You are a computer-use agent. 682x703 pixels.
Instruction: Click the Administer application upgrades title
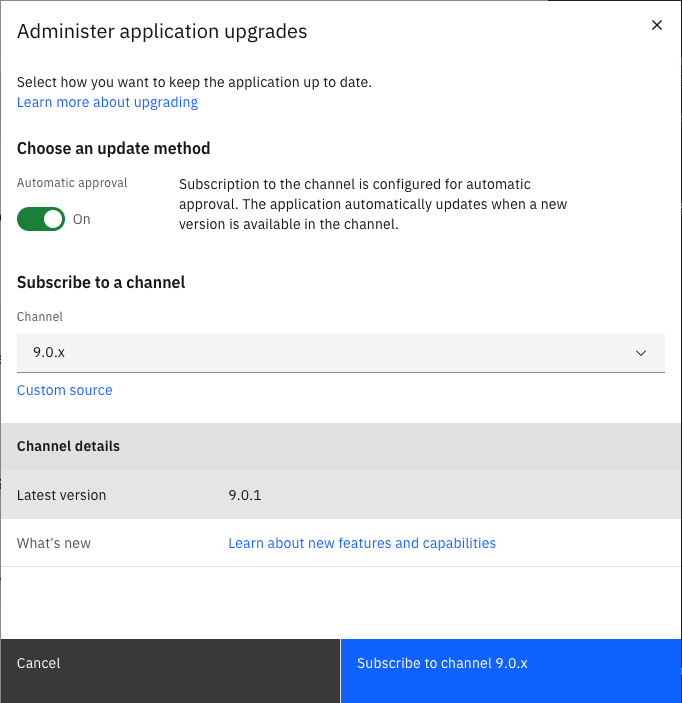pos(162,31)
